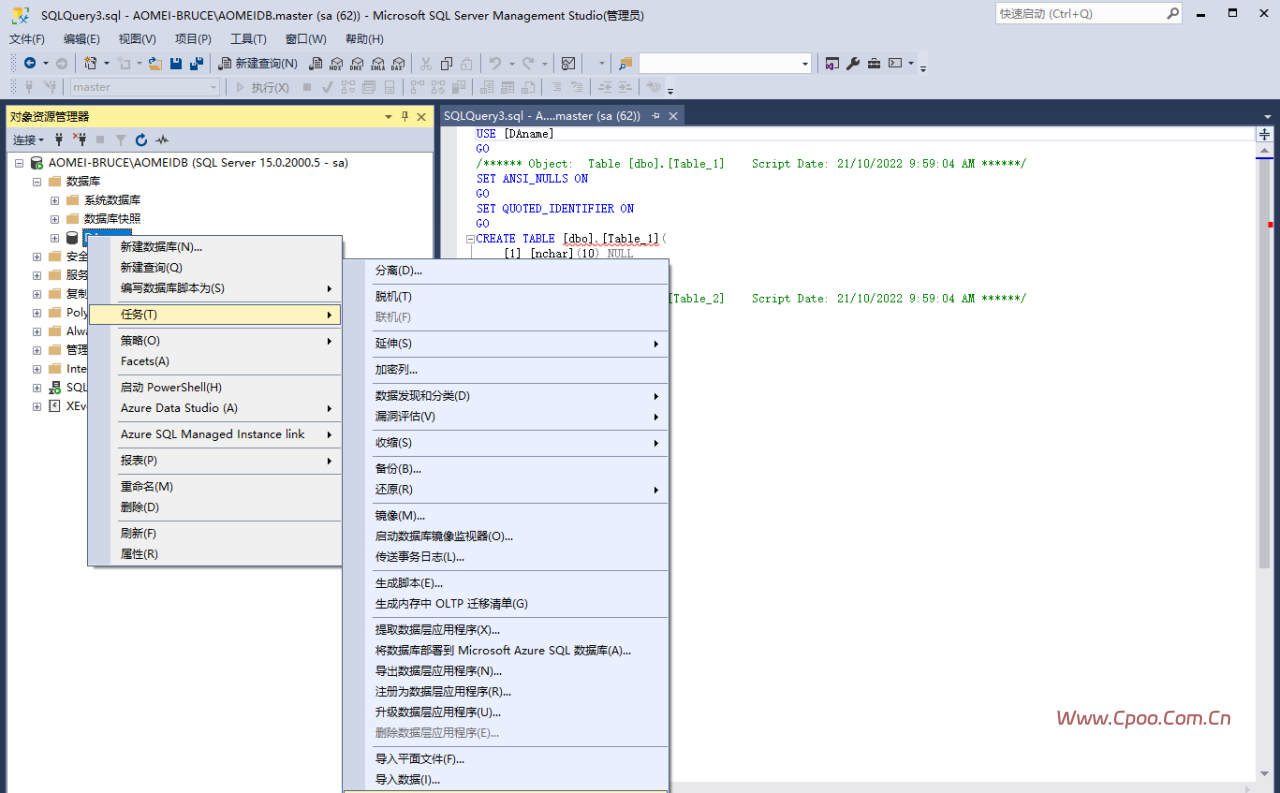This screenshot has height=793, width=1280.
Task: Click the Copy toolbar icon
Action: (447, 63)
